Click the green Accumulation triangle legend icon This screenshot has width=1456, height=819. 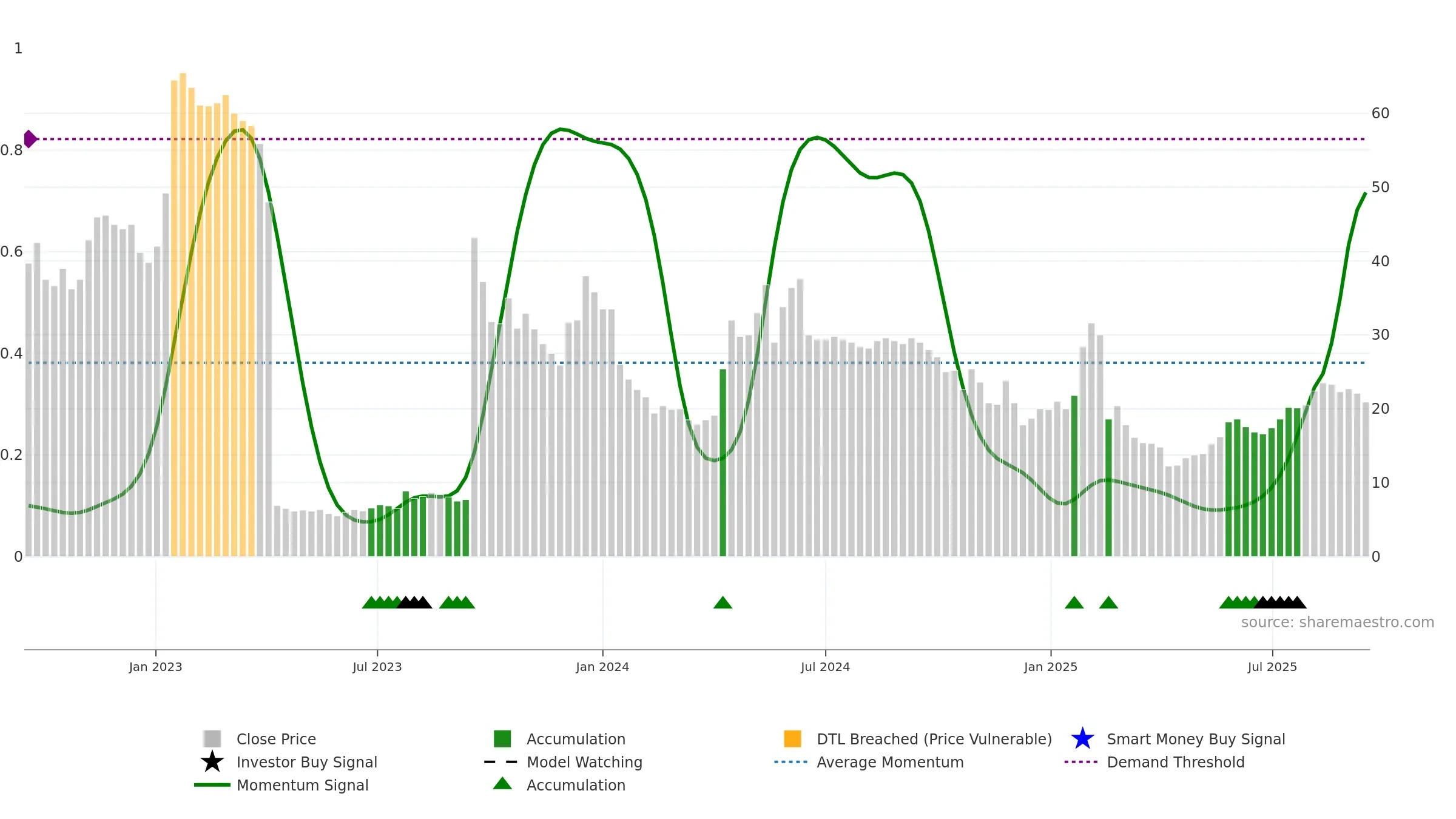click(502, 784)
